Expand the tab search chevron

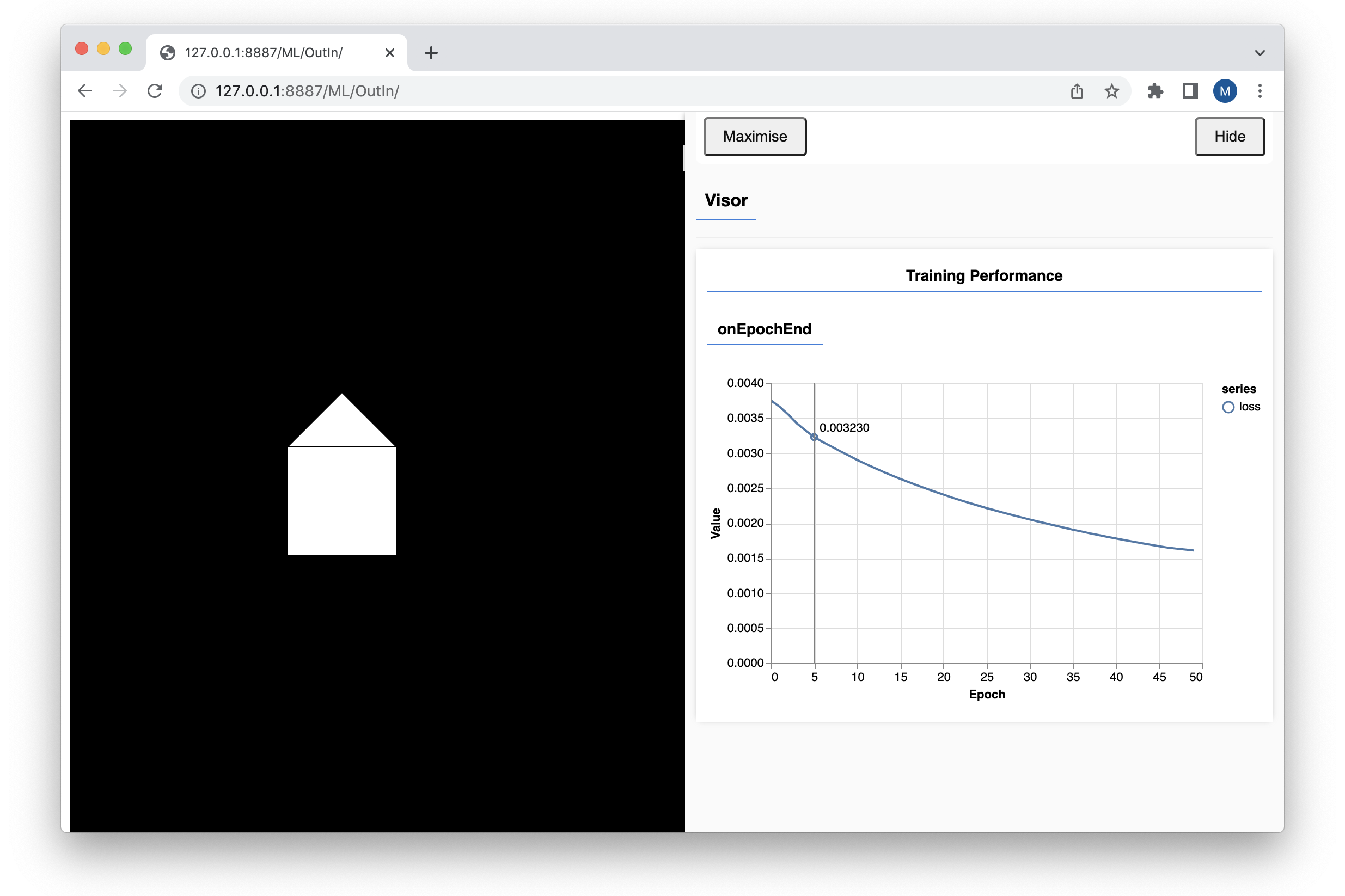(x=1260, y=53)
